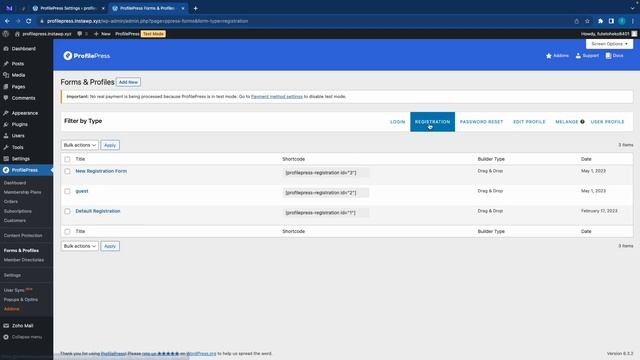The image size is (640, 360).
Task: Open the Default Registration form link
Action: click(98, 211)
